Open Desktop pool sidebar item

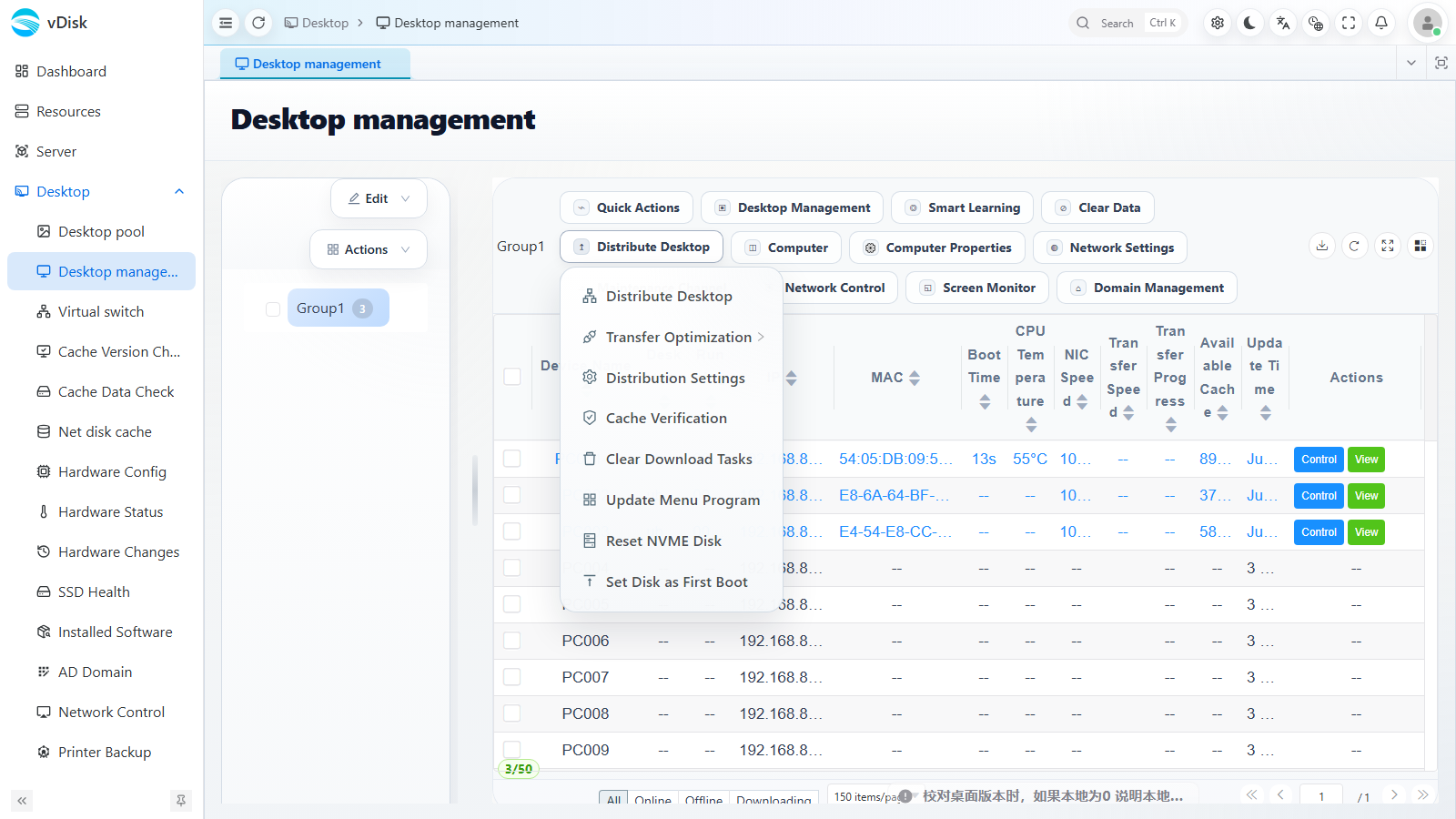[x=101, y=231]
